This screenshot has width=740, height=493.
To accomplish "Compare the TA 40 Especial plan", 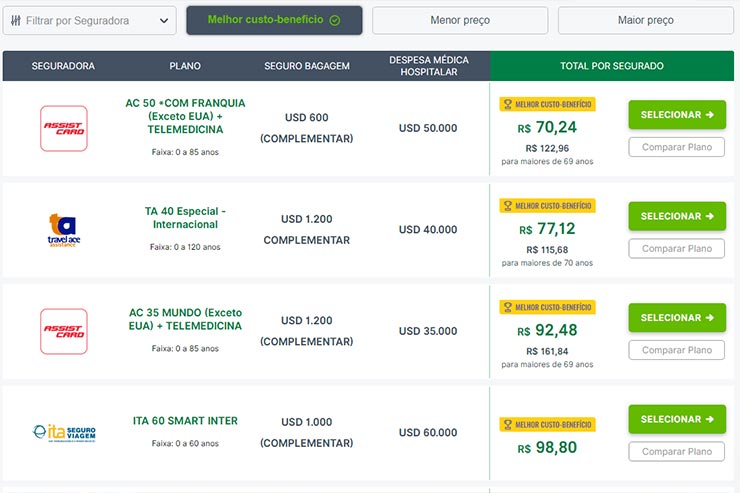I will point(677,249).
